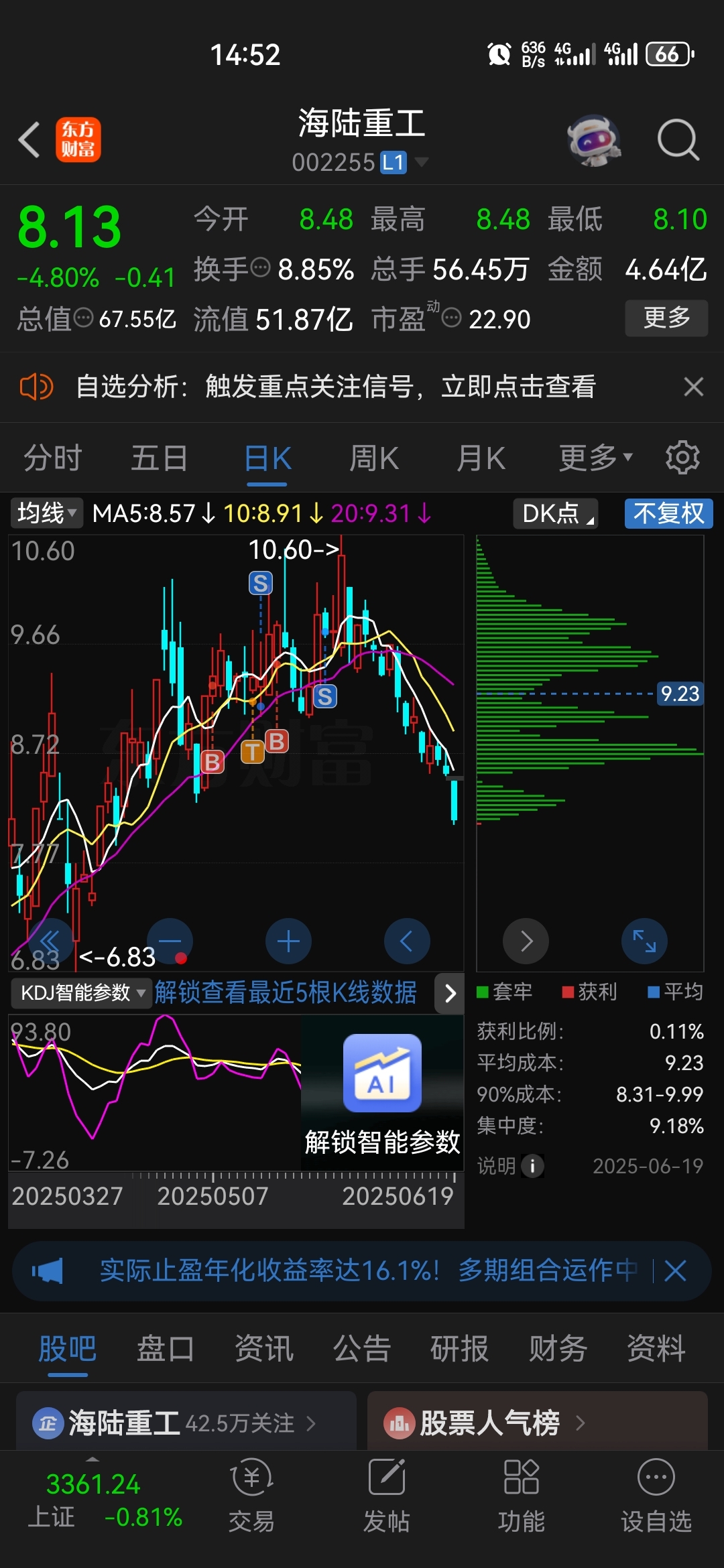Tap the orange T marker on chart
The height and width of the screenshot is (1568, 724).
[x=253, y=752]
